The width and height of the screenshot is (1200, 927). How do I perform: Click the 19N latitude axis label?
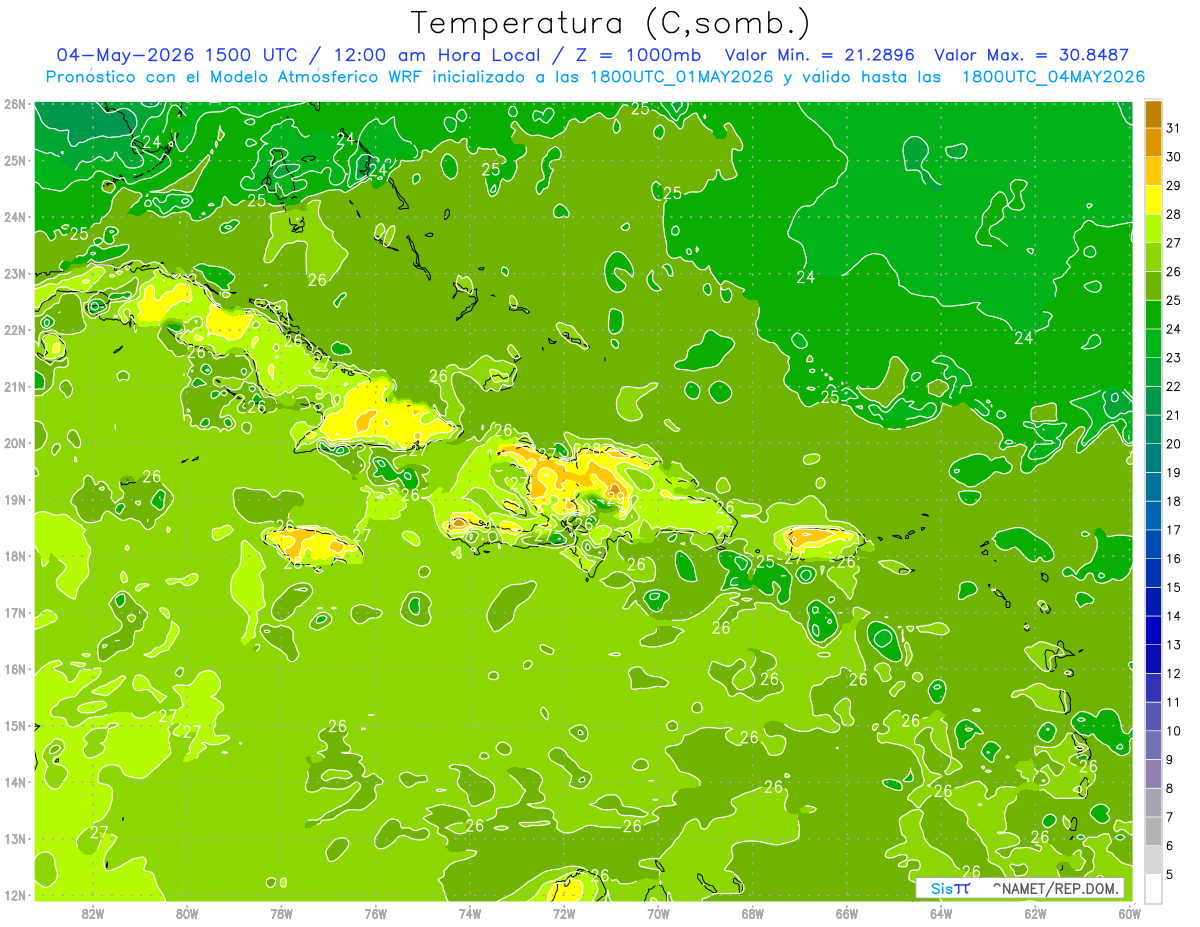[x=16, y=500]
